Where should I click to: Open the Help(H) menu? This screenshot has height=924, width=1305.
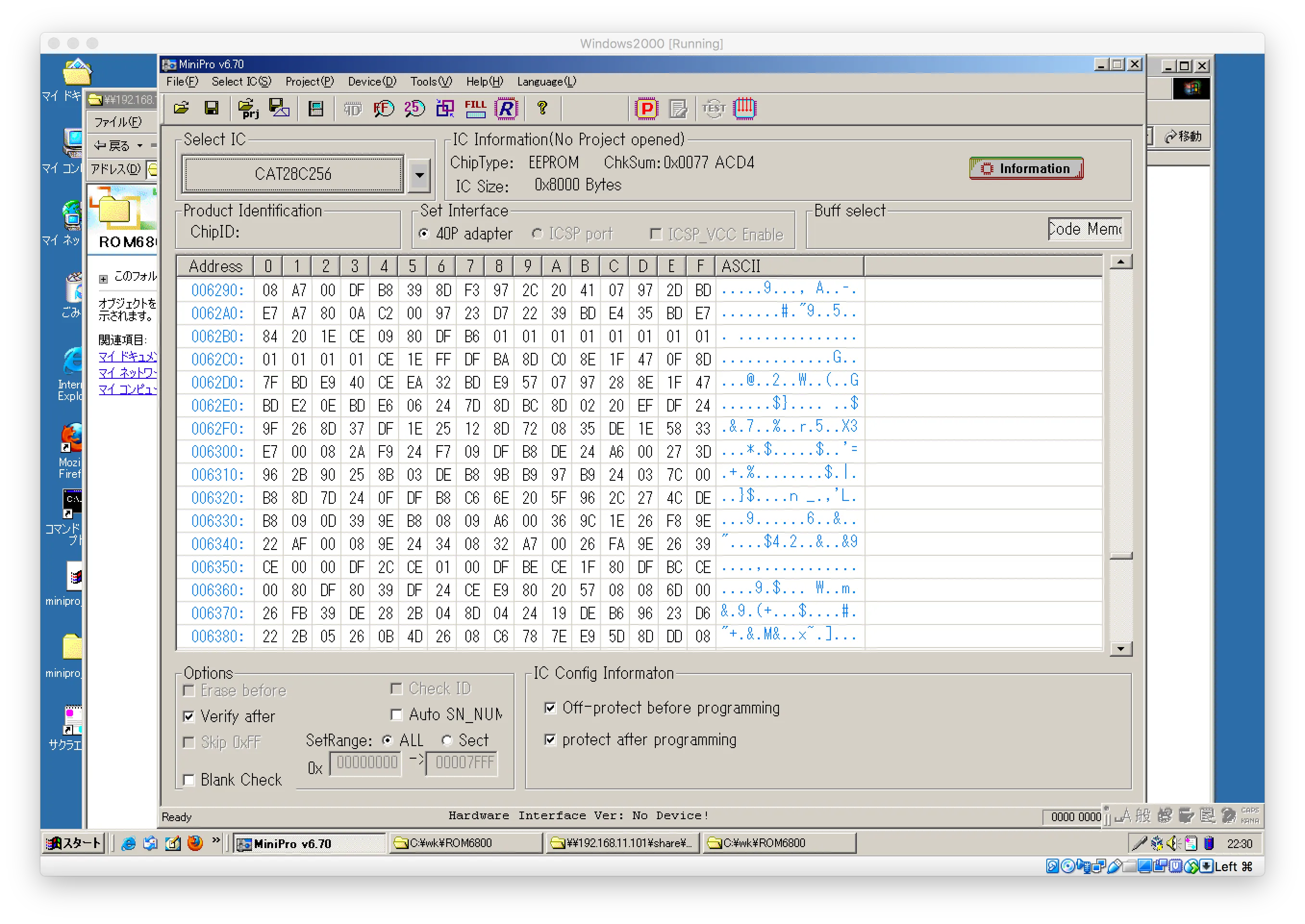pyautogui.click(x=484, y=81)
